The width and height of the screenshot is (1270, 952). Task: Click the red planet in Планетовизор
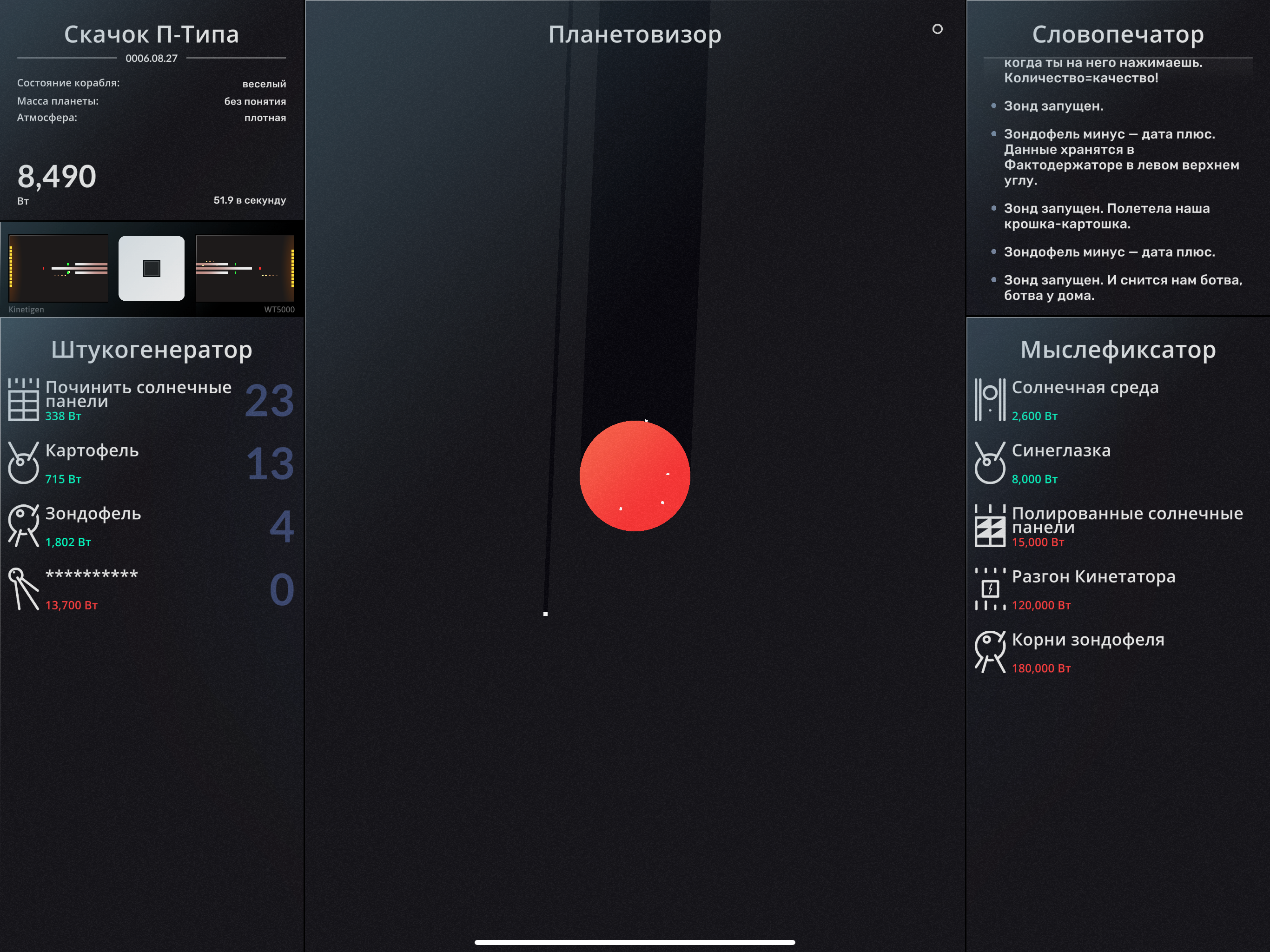(x=635, y=476)
